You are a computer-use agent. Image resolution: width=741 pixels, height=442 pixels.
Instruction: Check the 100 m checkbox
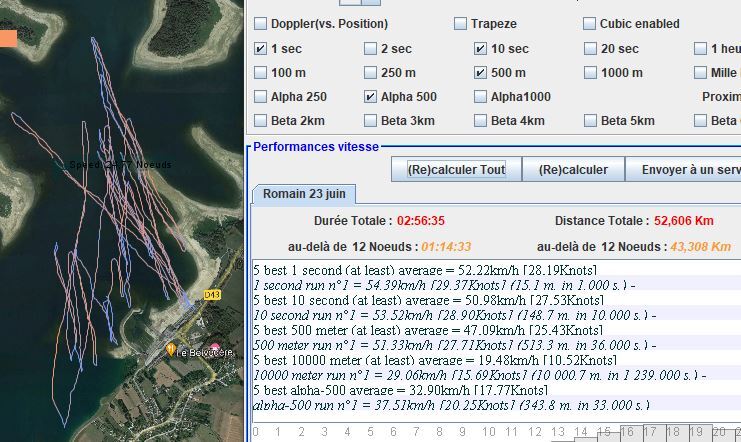[260, 72]
